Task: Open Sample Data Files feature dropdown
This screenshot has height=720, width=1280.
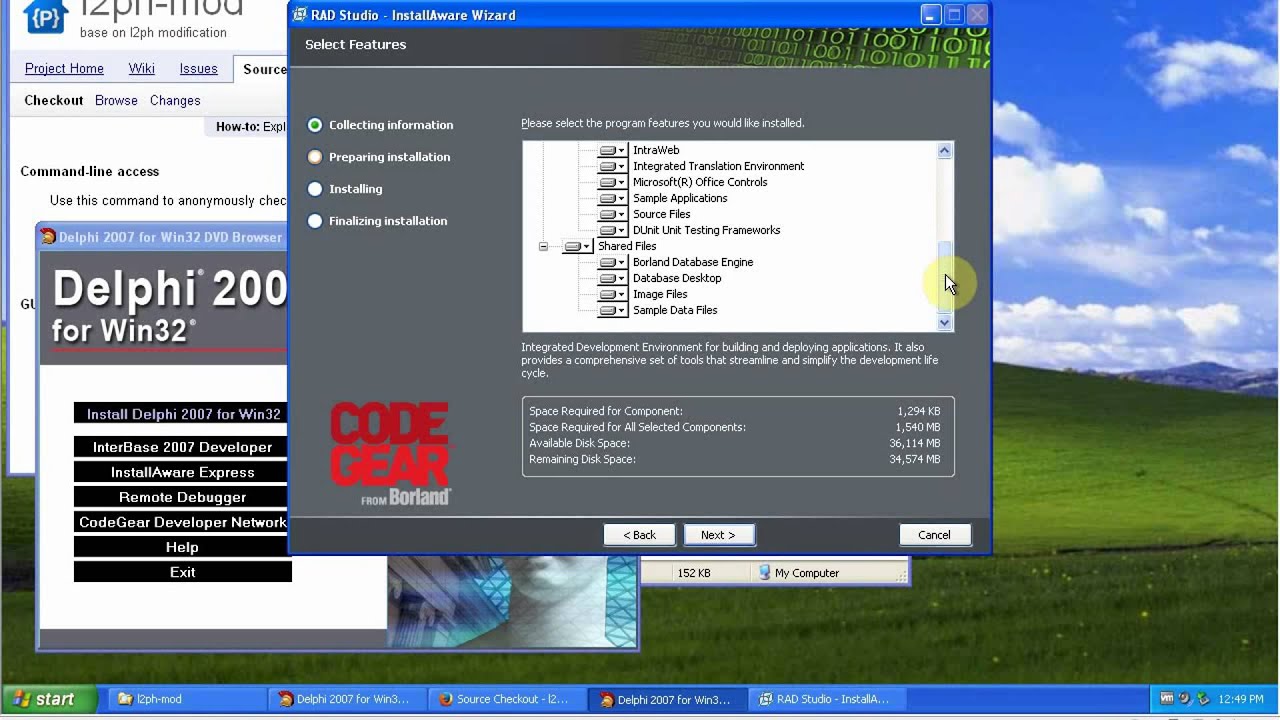Action: pos(612,310)
